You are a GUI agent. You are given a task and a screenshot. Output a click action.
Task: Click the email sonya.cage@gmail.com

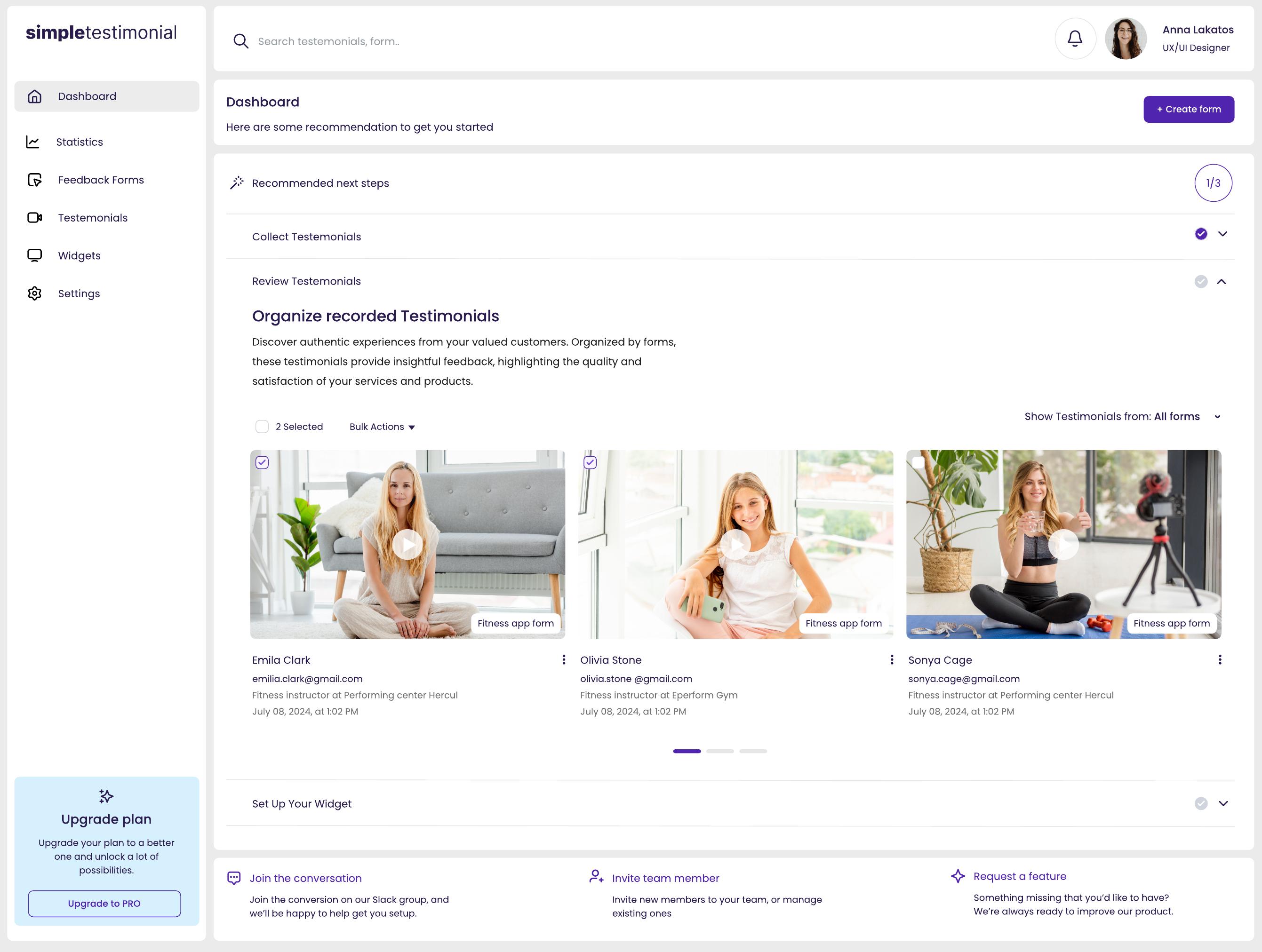tap(964, 679)
